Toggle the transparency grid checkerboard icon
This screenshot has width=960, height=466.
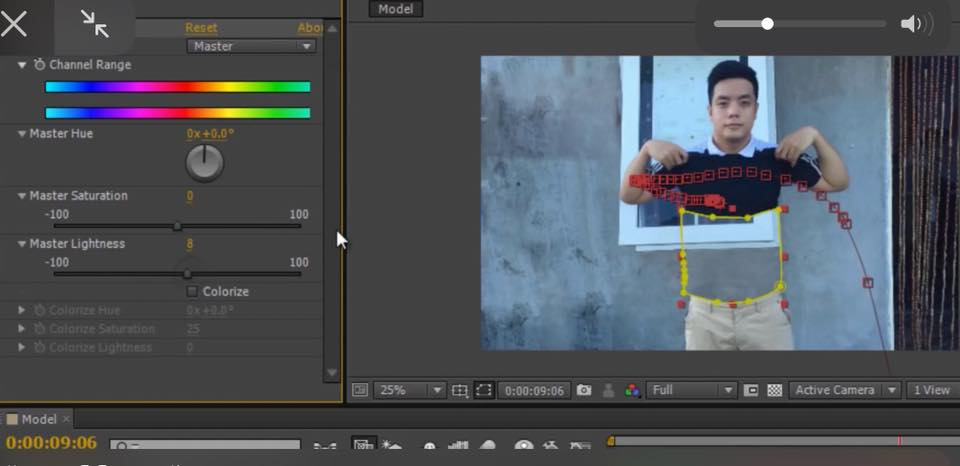(774, 390)
